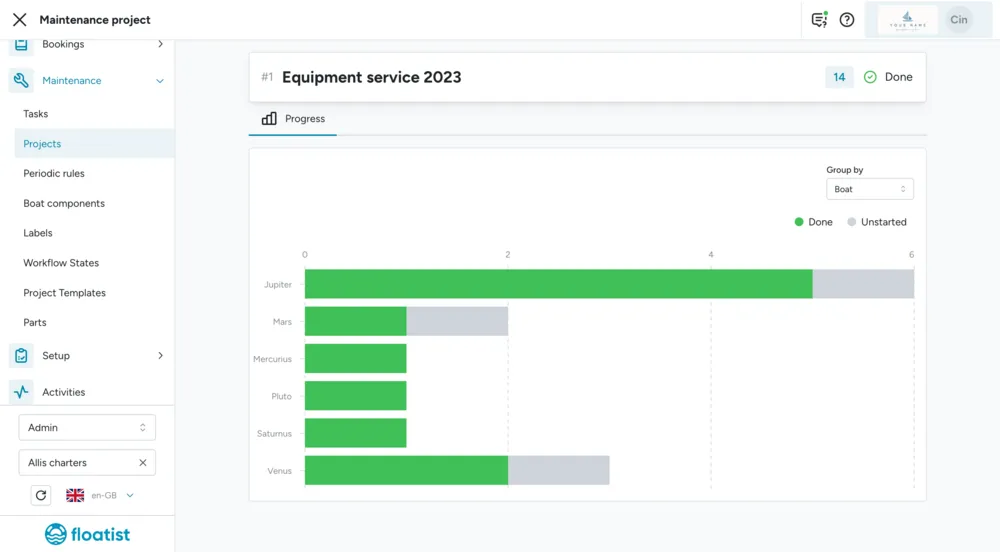Collapse the Maintenance menu chevron
The height and width of the screenshot is (552, 1000).
coord(160,81)
